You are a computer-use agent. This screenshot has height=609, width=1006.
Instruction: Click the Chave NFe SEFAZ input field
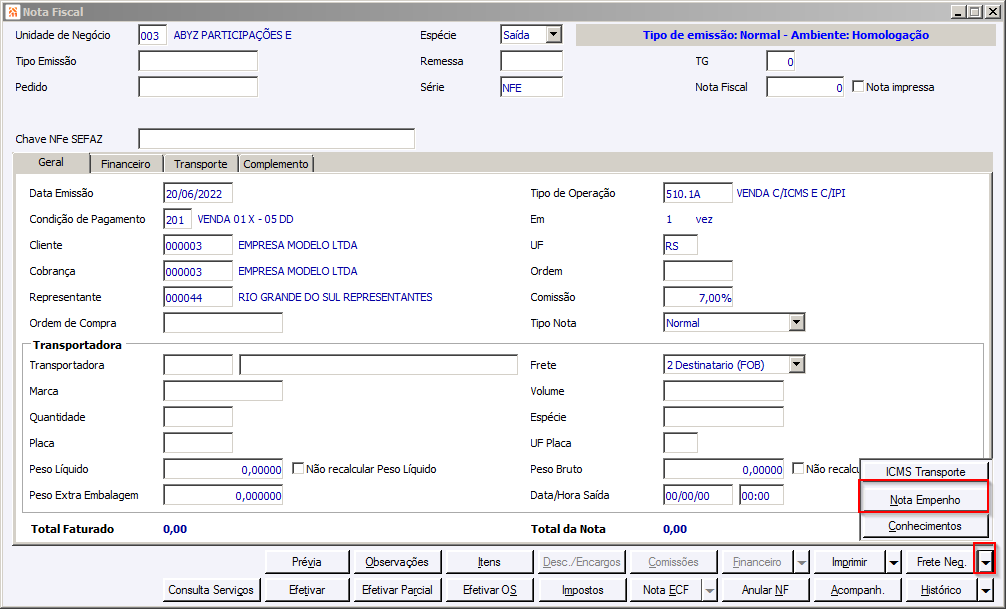click(x=277, y=139)
